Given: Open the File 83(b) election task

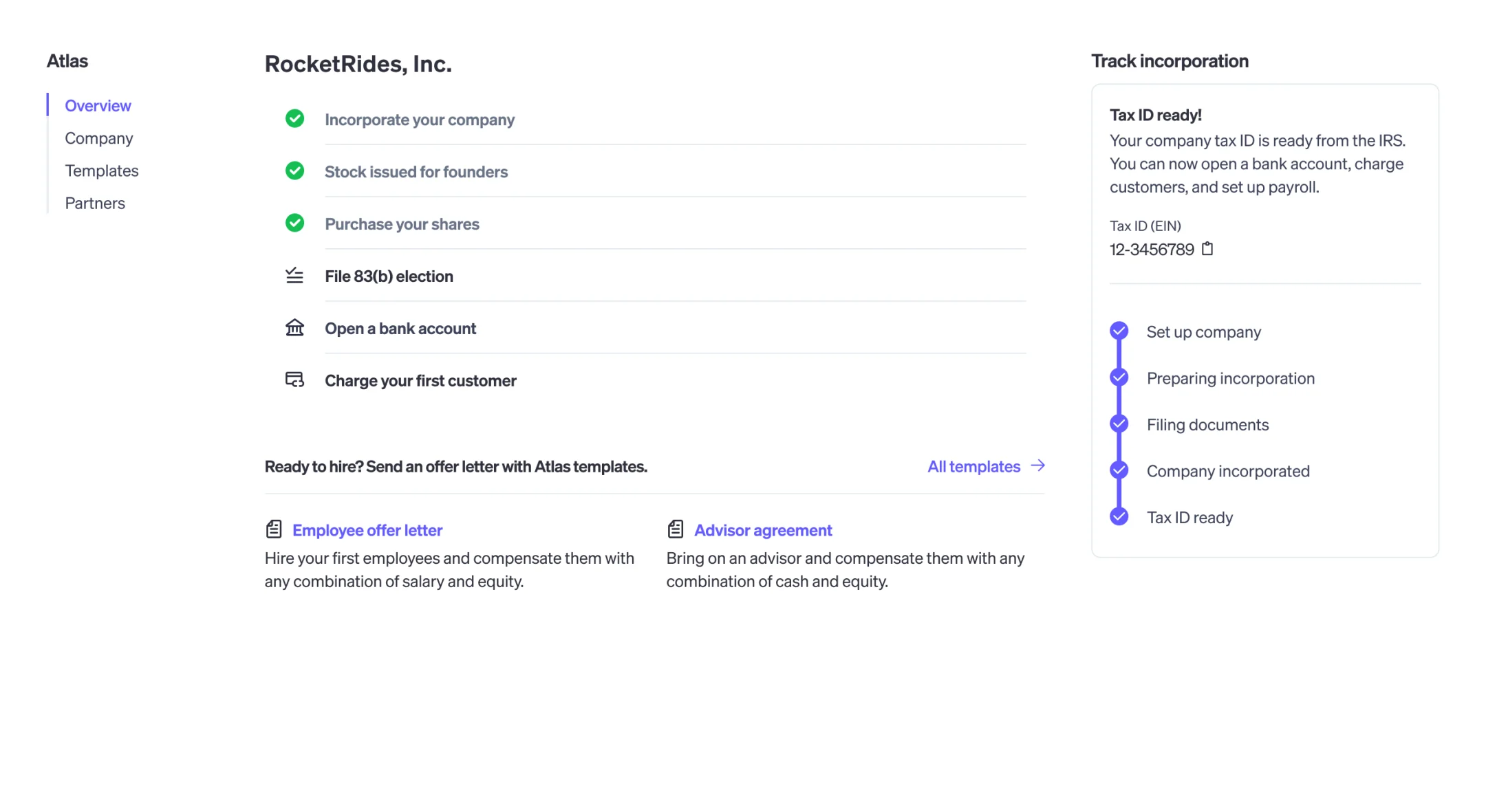Looking at the screenshot, I should point(389,276).
